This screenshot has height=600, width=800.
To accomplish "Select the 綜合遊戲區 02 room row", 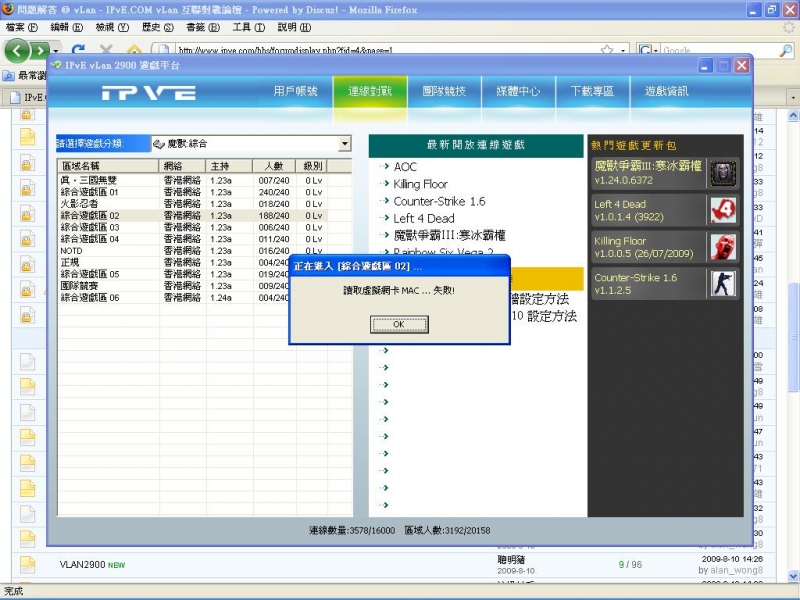I will point(120,215).
